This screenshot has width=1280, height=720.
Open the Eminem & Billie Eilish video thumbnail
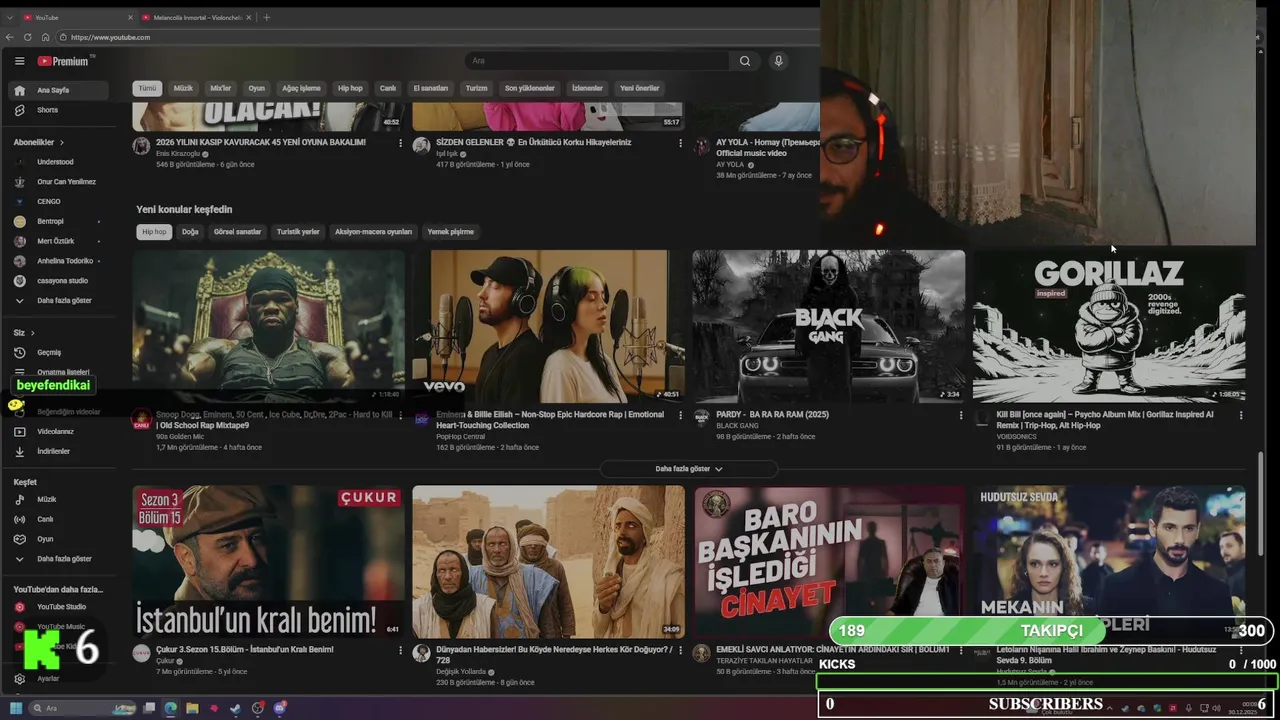tap(549, 326)
